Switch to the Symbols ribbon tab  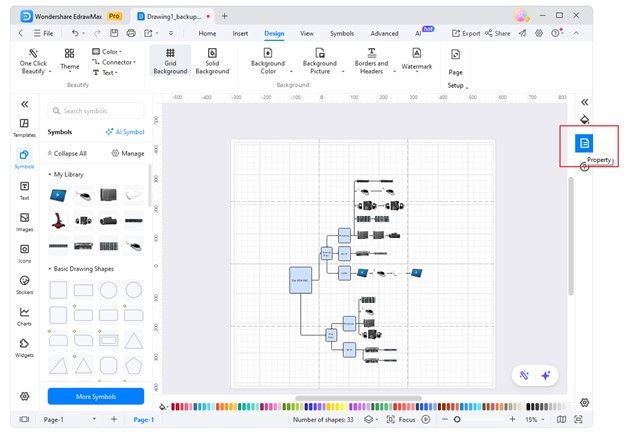tap(342, 33)
